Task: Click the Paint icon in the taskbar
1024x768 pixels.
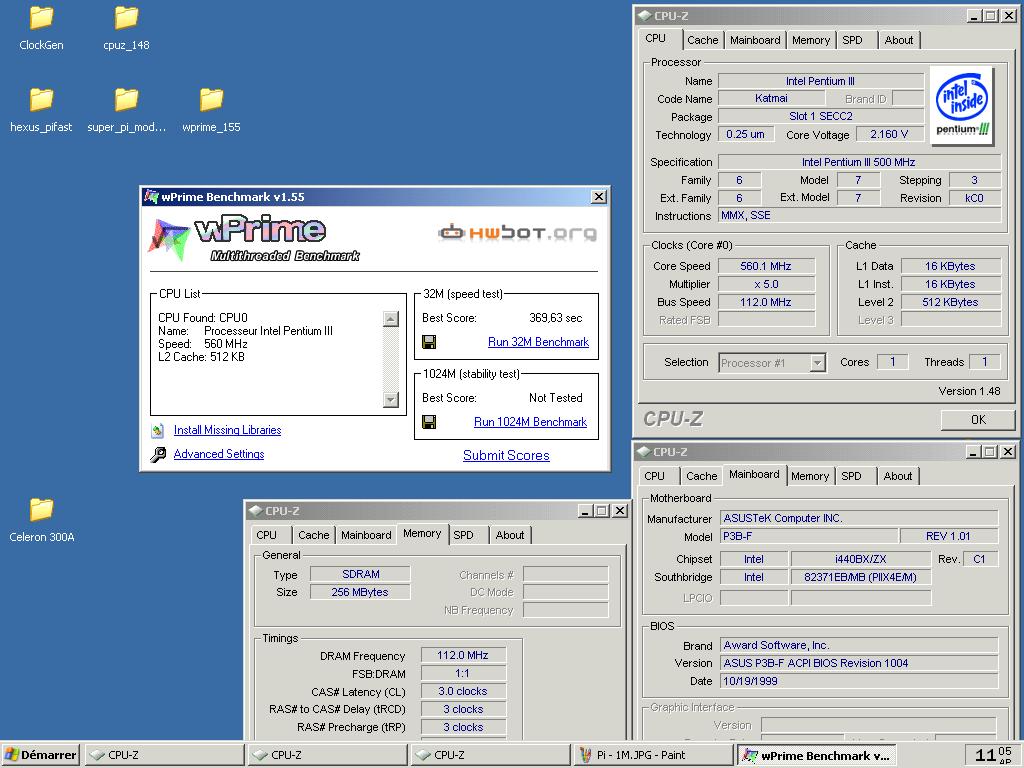Action: click(586, 755)
